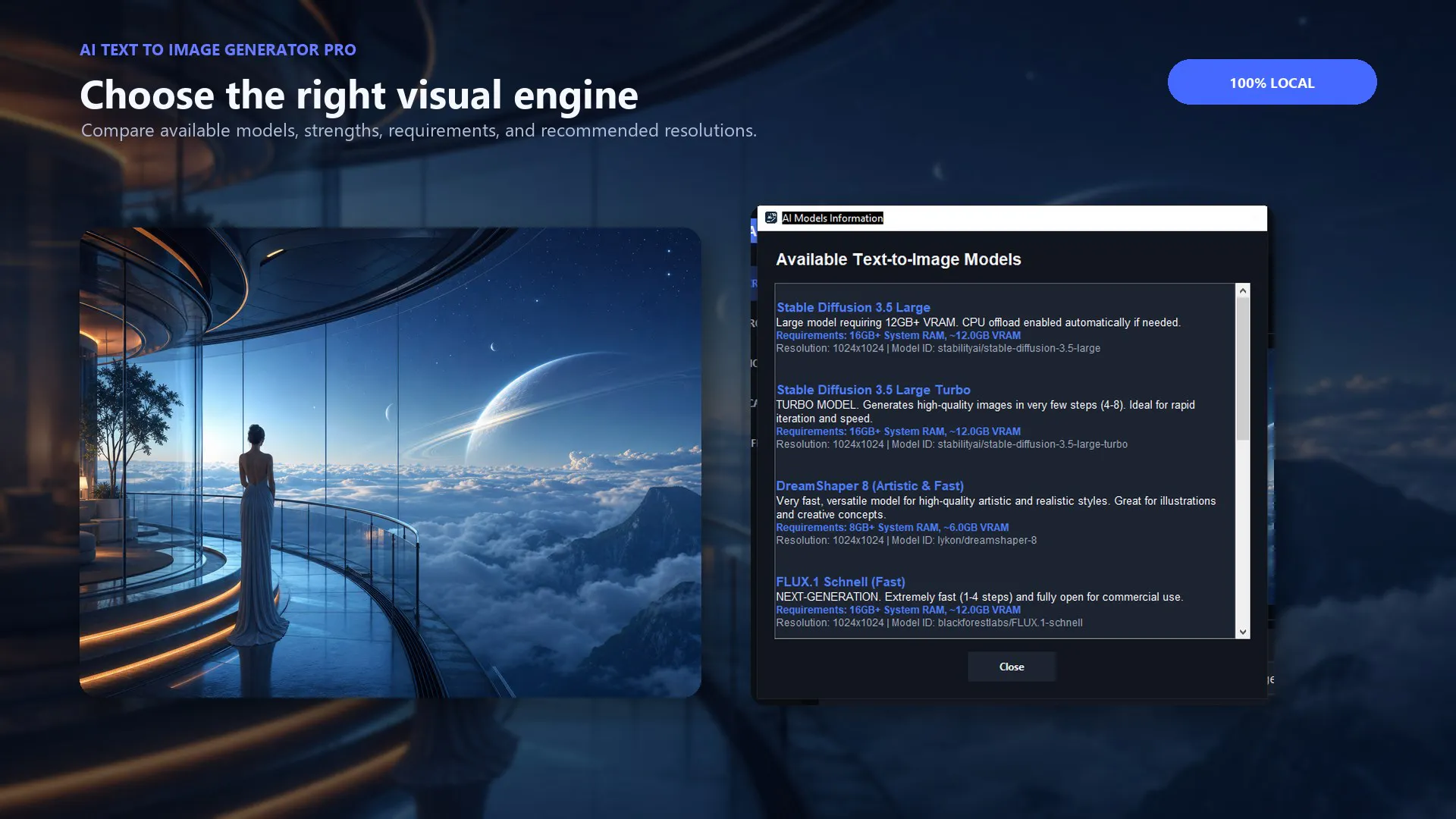This screenshot has width=1456, height=819.
Task: Click the blackforestlabs/FLUX.1-schnell Model ID line
Action: (929, 623)
